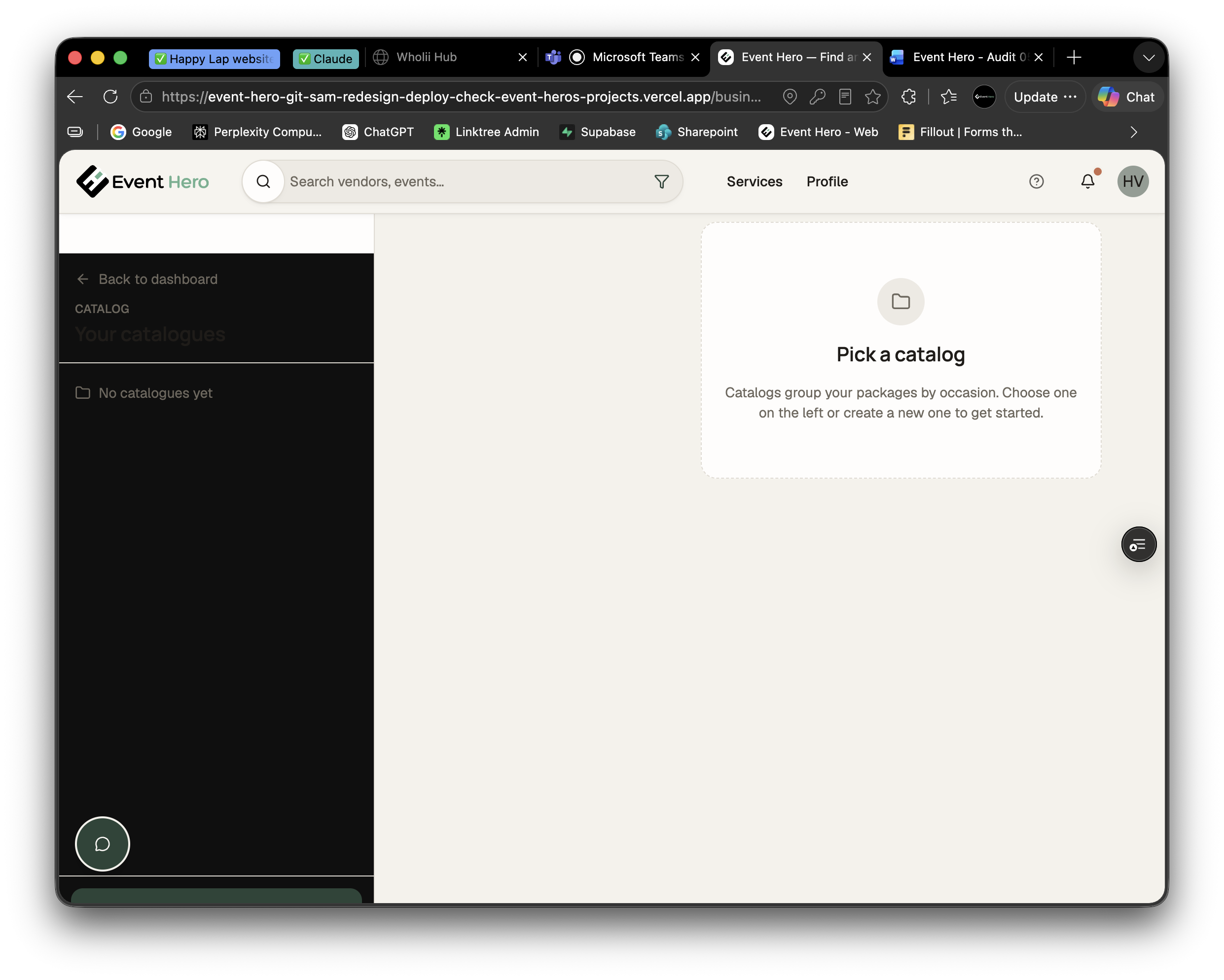The width and height of the screenshot is (1224, 980).
Task: Click the Update button
Action: 1044,97
